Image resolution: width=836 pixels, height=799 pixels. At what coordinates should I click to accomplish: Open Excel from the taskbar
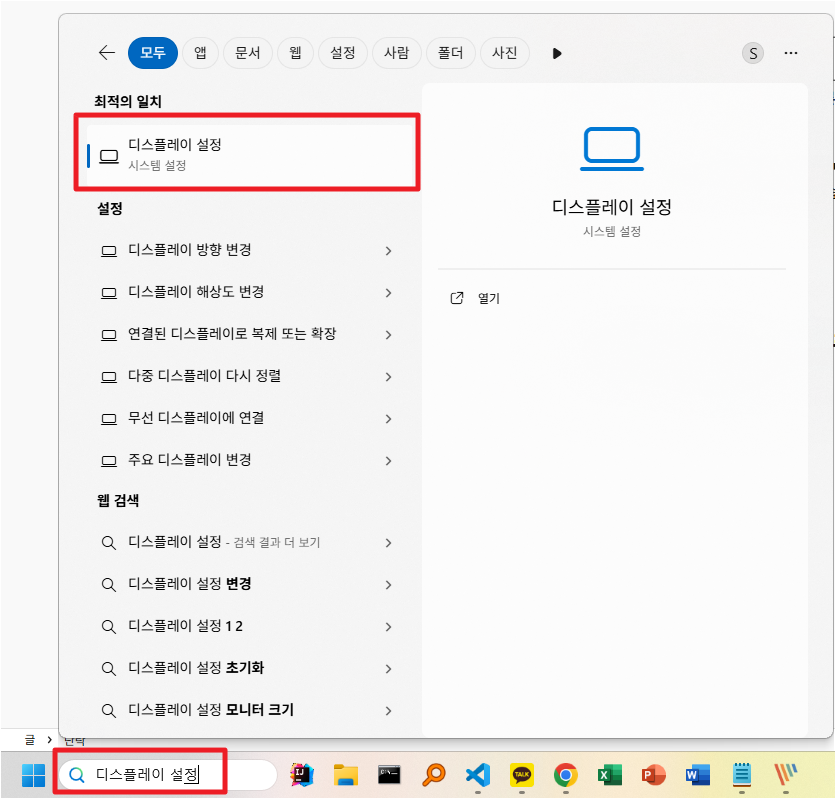[x=609, y=775]
